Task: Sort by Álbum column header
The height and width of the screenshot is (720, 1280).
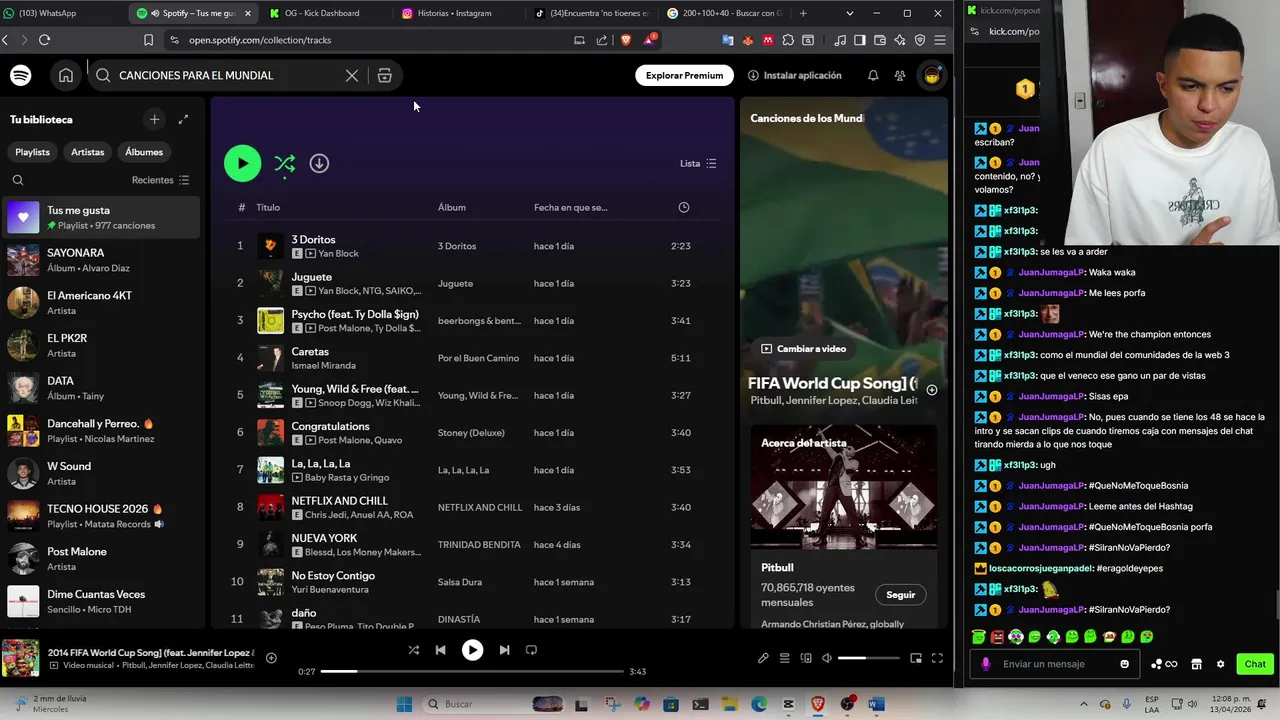Action: click(x=452, y=207)
